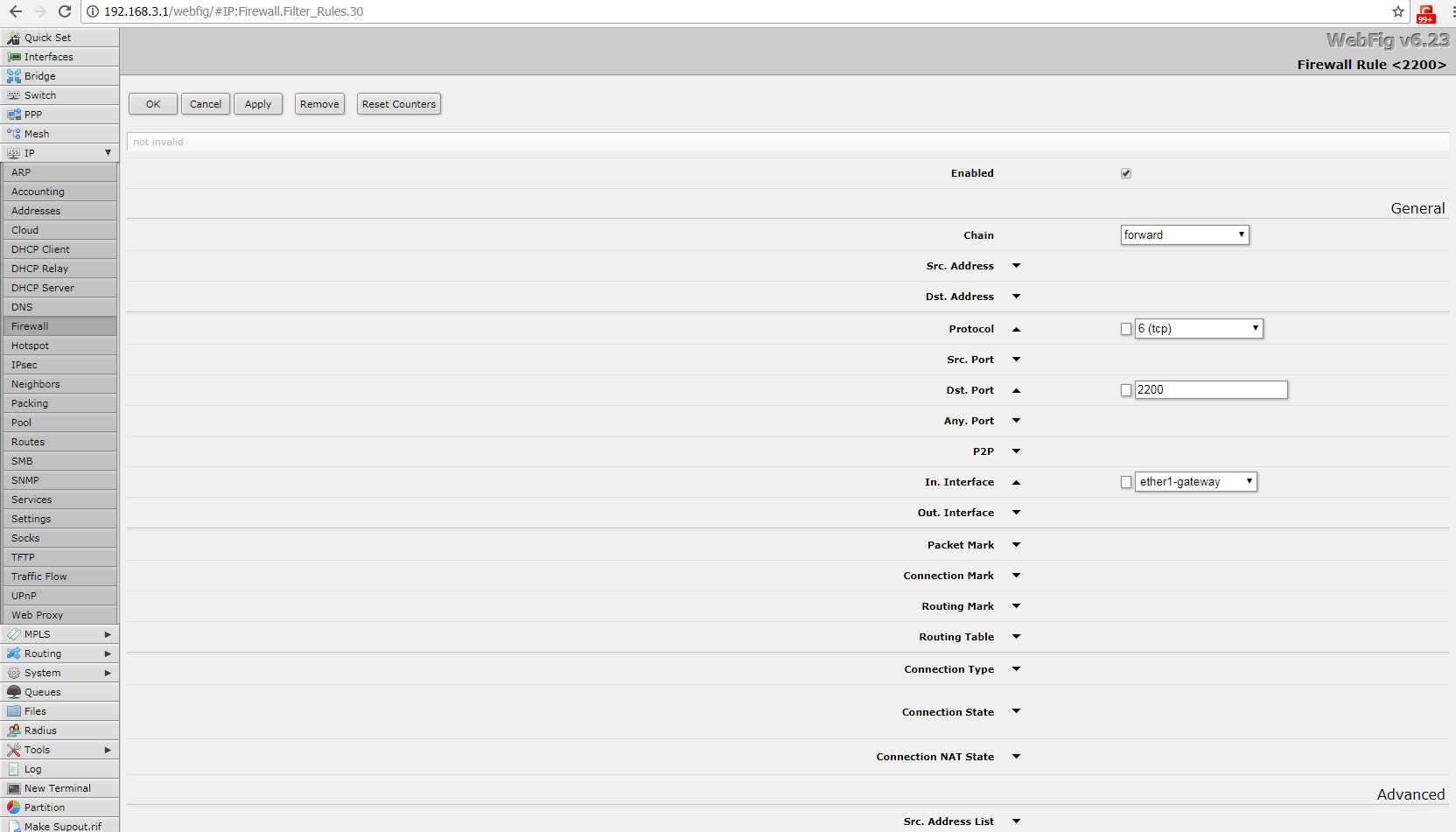Collapse the Protocol field

(1016, 329)
